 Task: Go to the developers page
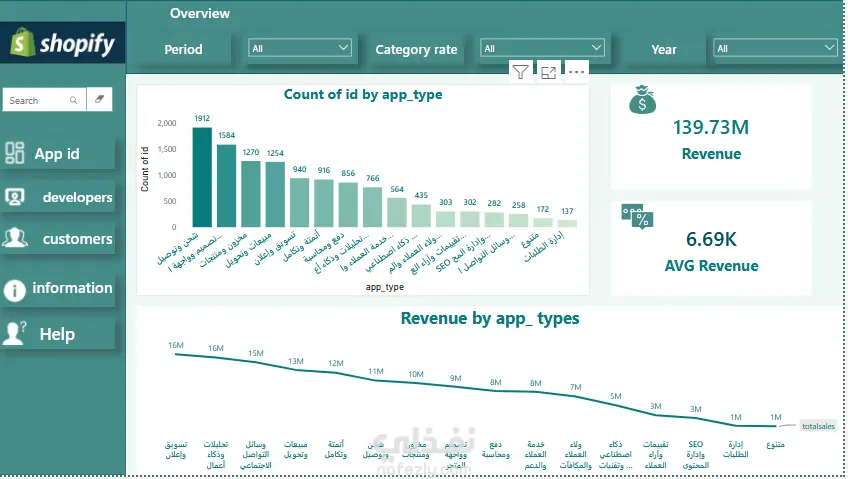coord(57,197)
